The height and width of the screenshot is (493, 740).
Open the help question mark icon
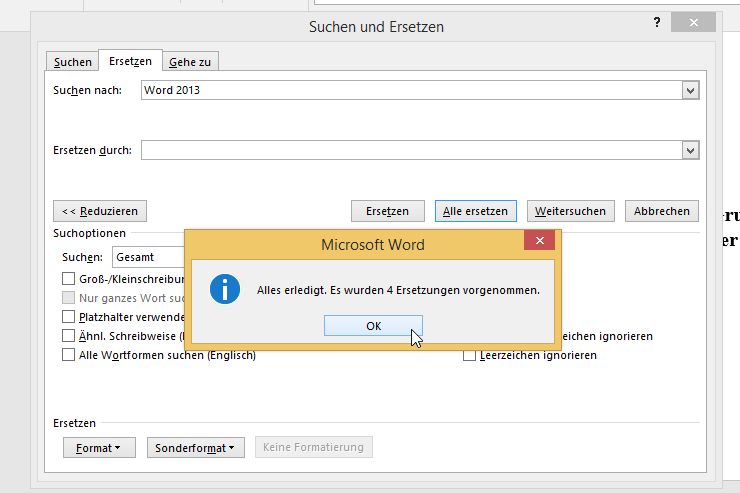(657, 22)
